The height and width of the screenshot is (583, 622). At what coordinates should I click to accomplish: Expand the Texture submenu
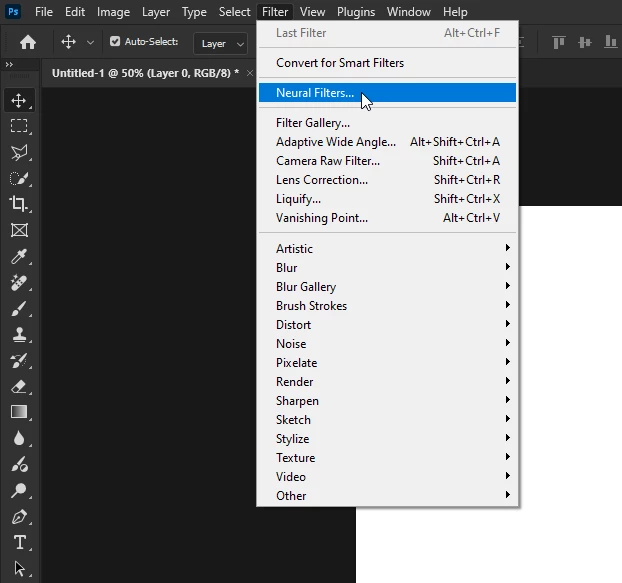click(387, 458)
